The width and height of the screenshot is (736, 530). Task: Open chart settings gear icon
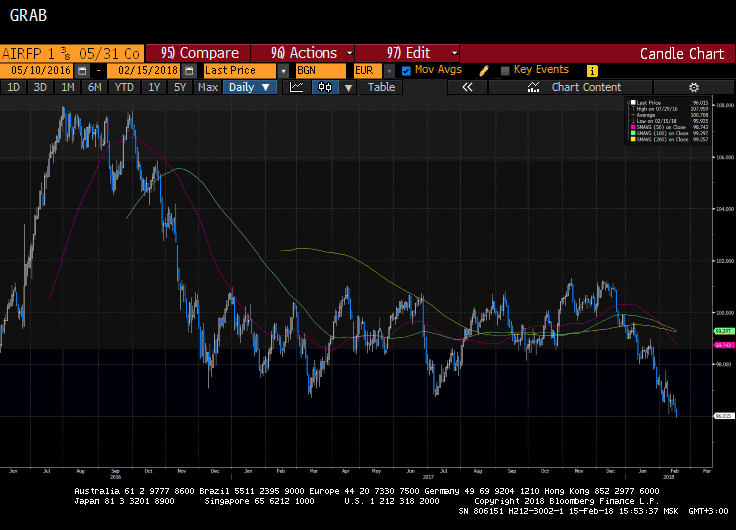693,87
